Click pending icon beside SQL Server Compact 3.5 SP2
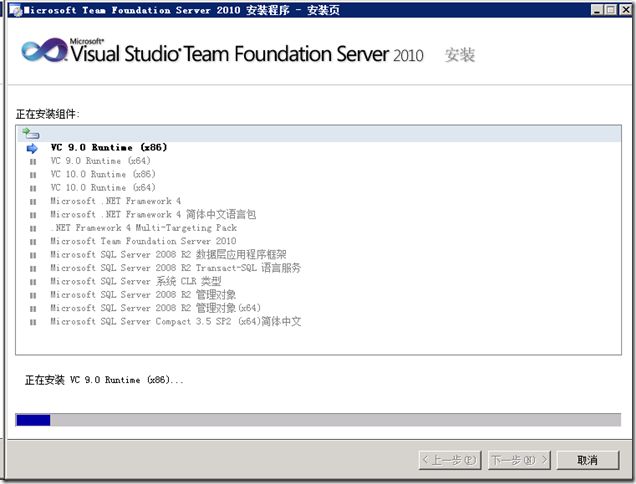 33,323
